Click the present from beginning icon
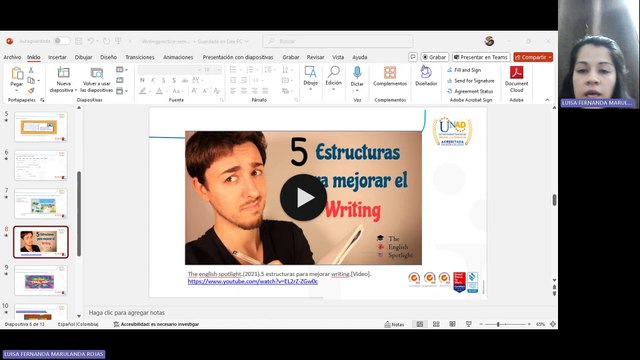This screenshot has height=360, width=640. (x=118, y=41)
